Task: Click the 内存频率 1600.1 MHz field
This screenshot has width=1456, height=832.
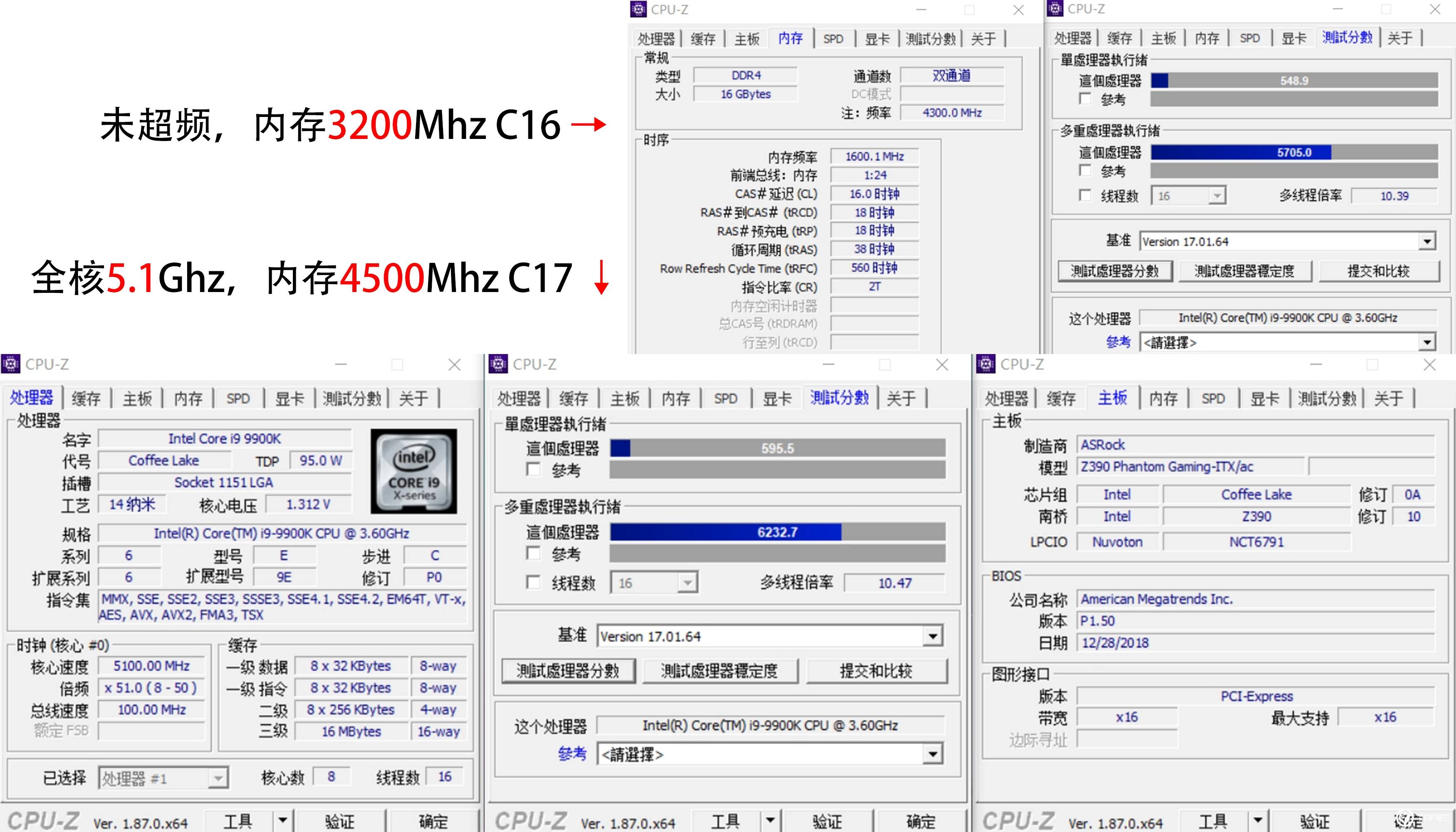Action: pyautogui.click(x=874, y=156)
